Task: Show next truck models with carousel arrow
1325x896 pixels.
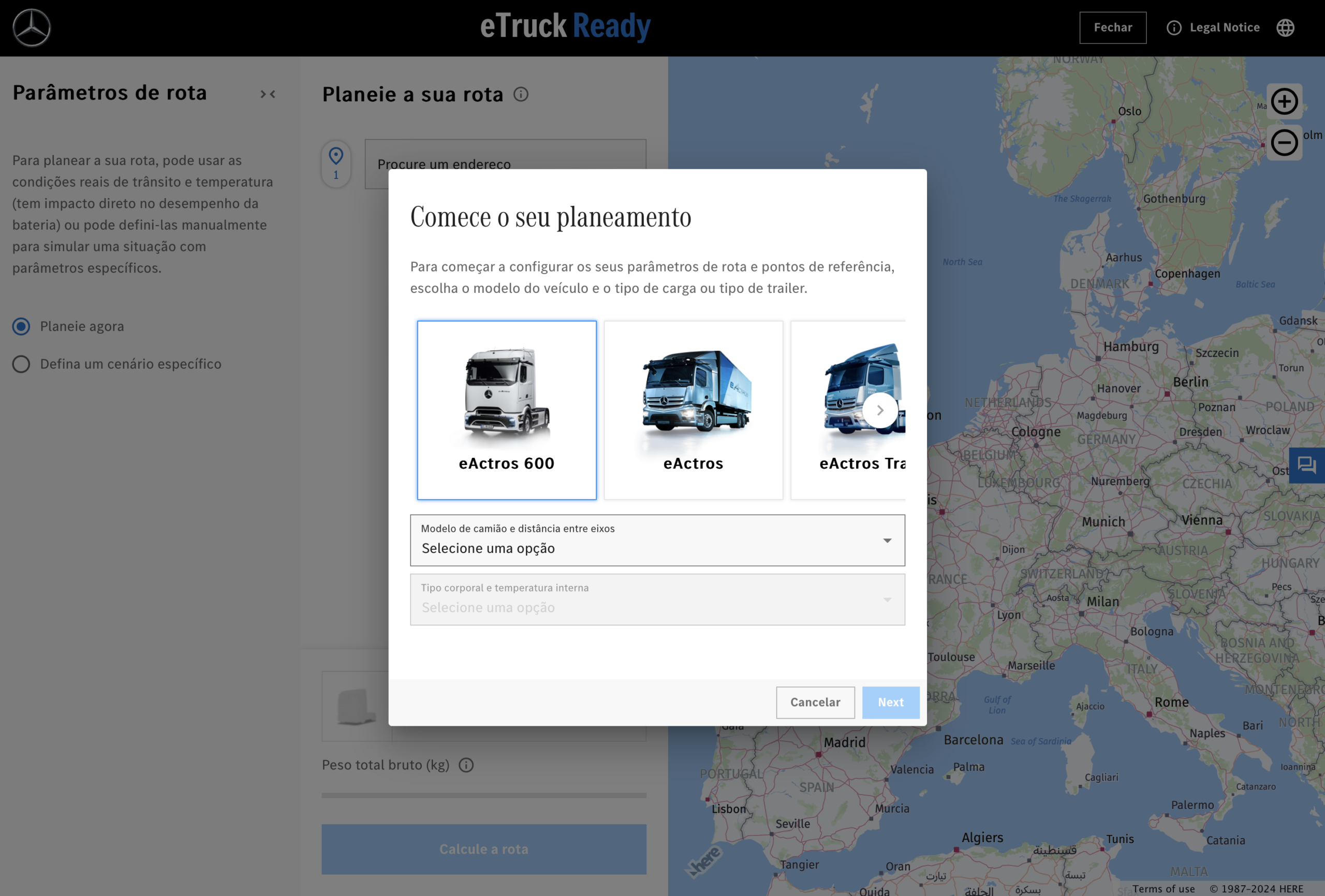Action: tap(880, 410)
